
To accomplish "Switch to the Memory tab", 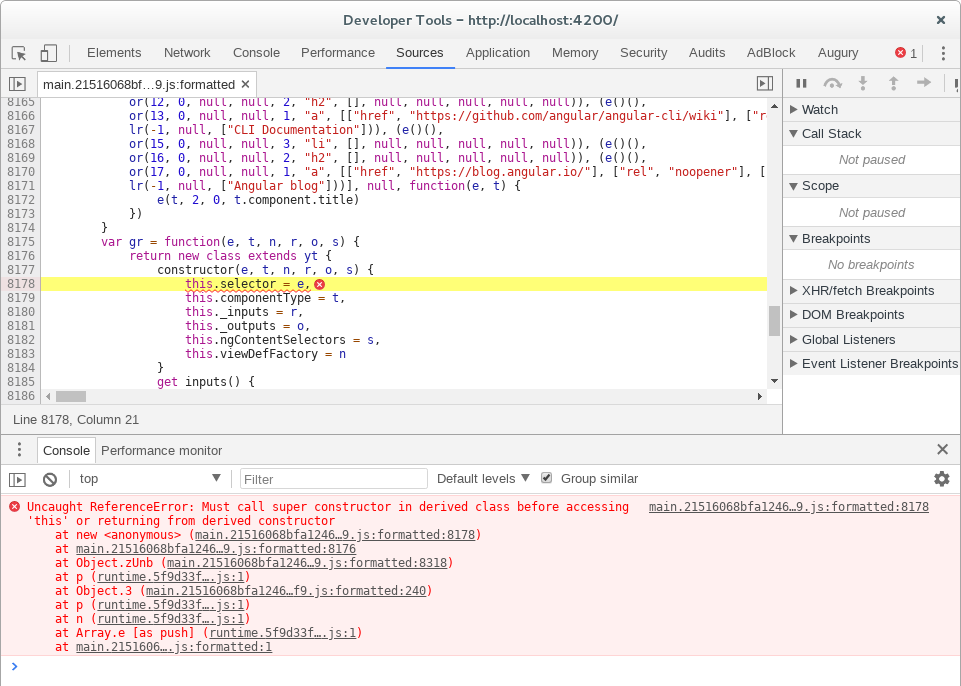I will point(575,53).
